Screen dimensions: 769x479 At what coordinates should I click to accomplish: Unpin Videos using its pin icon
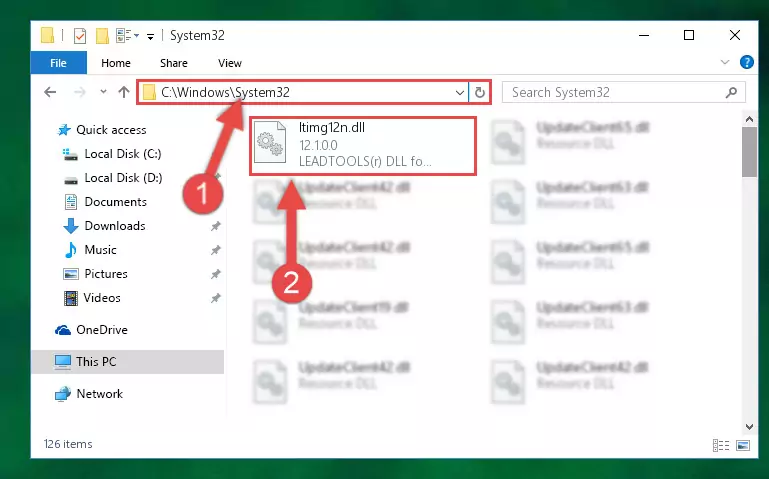(x=215, y=298)
